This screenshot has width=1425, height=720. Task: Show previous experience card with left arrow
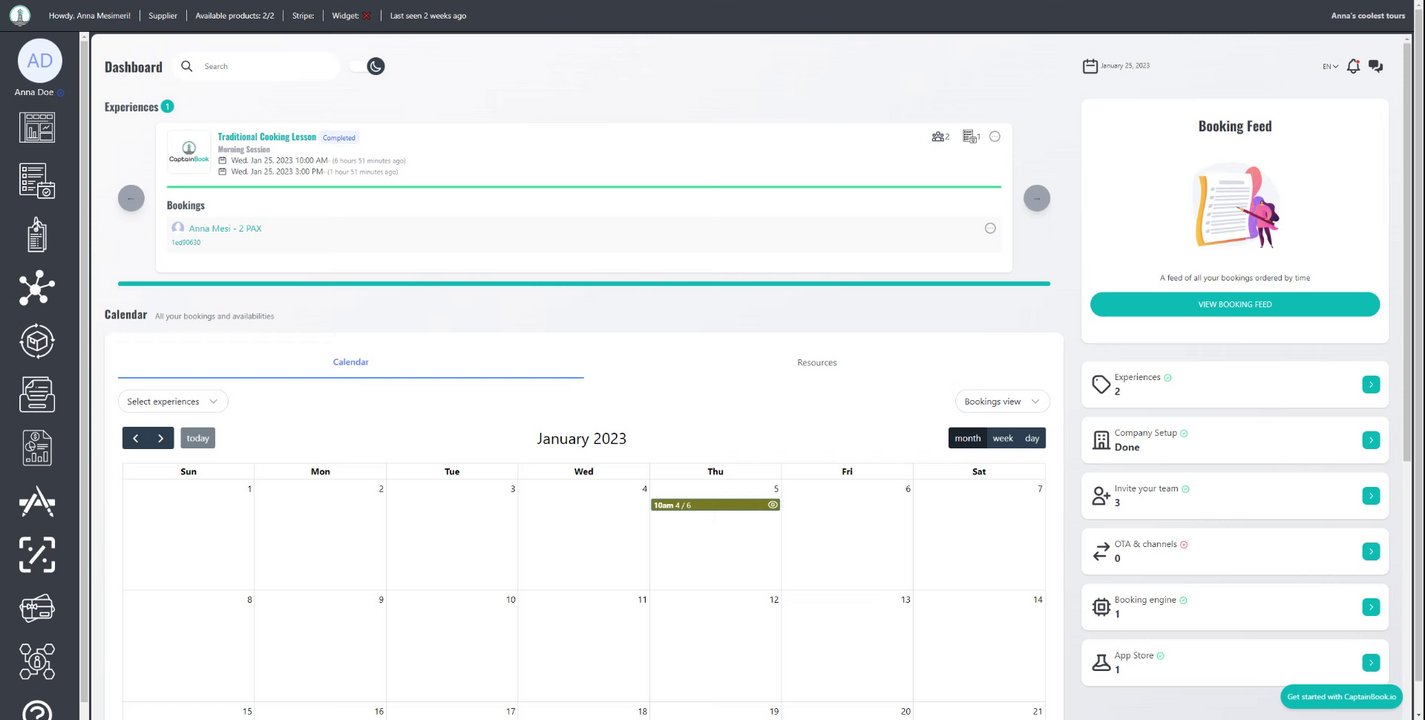point(131,198)
